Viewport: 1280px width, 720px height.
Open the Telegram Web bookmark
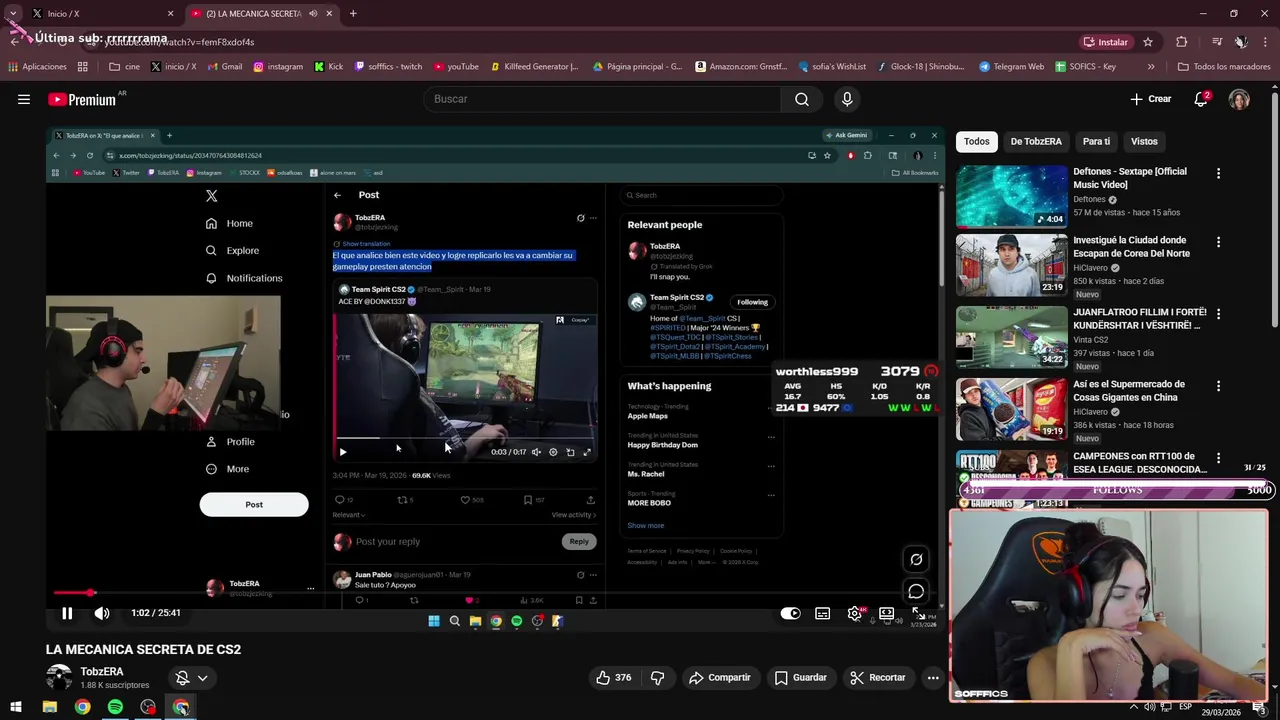tap(1011, 67)
